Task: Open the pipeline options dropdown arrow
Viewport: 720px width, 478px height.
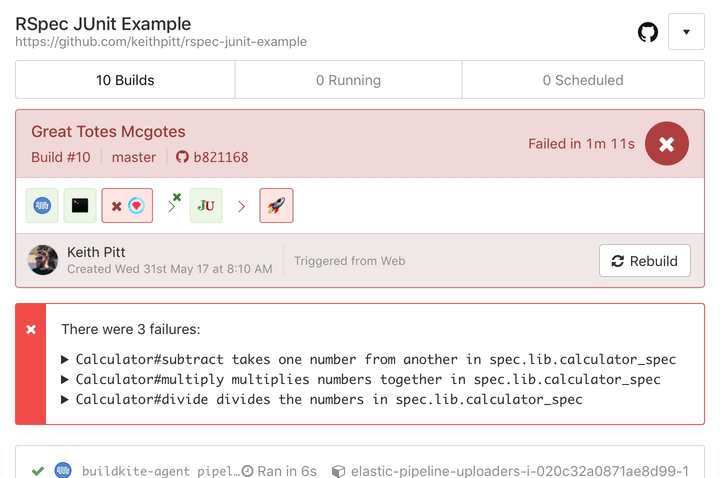Action: (x=686, y=32)
